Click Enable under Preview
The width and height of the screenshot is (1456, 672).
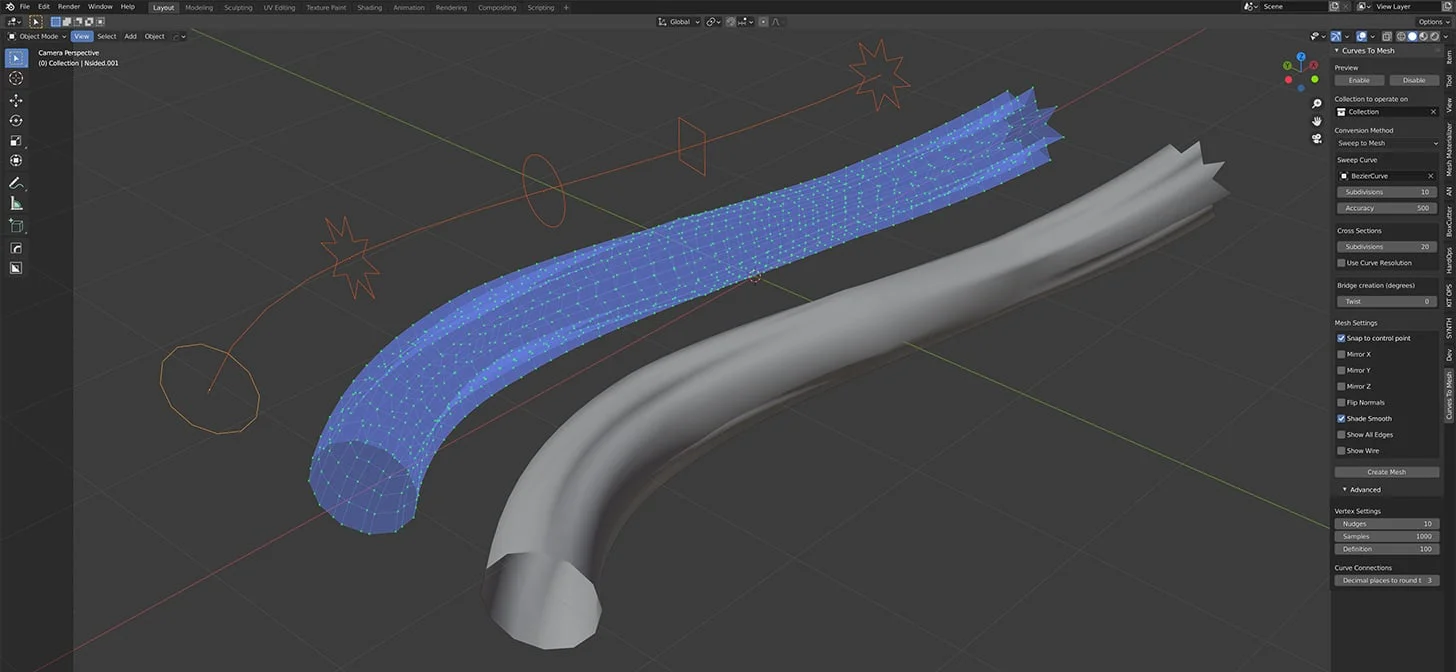point(1359,80)
